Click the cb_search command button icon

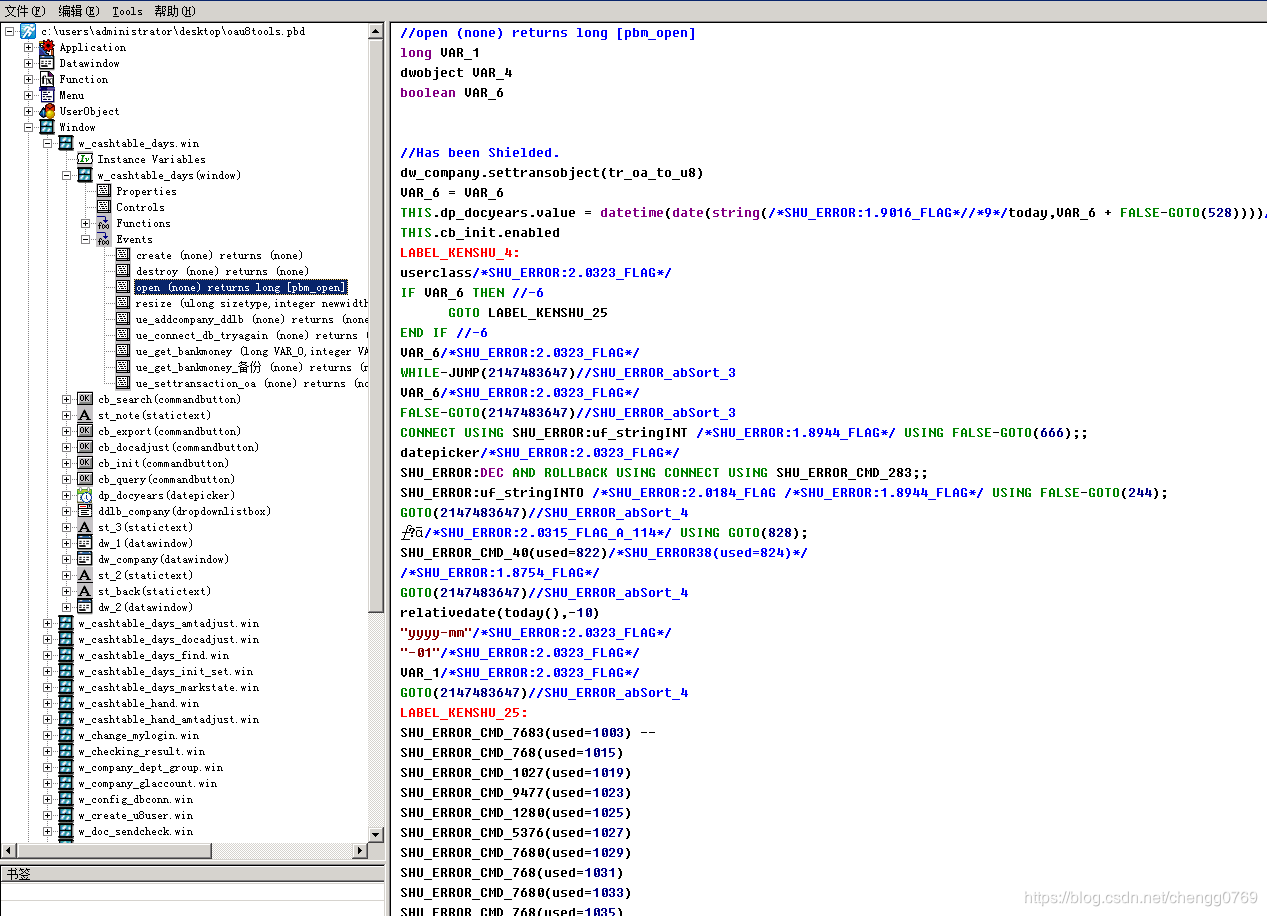tap(85, 399)
